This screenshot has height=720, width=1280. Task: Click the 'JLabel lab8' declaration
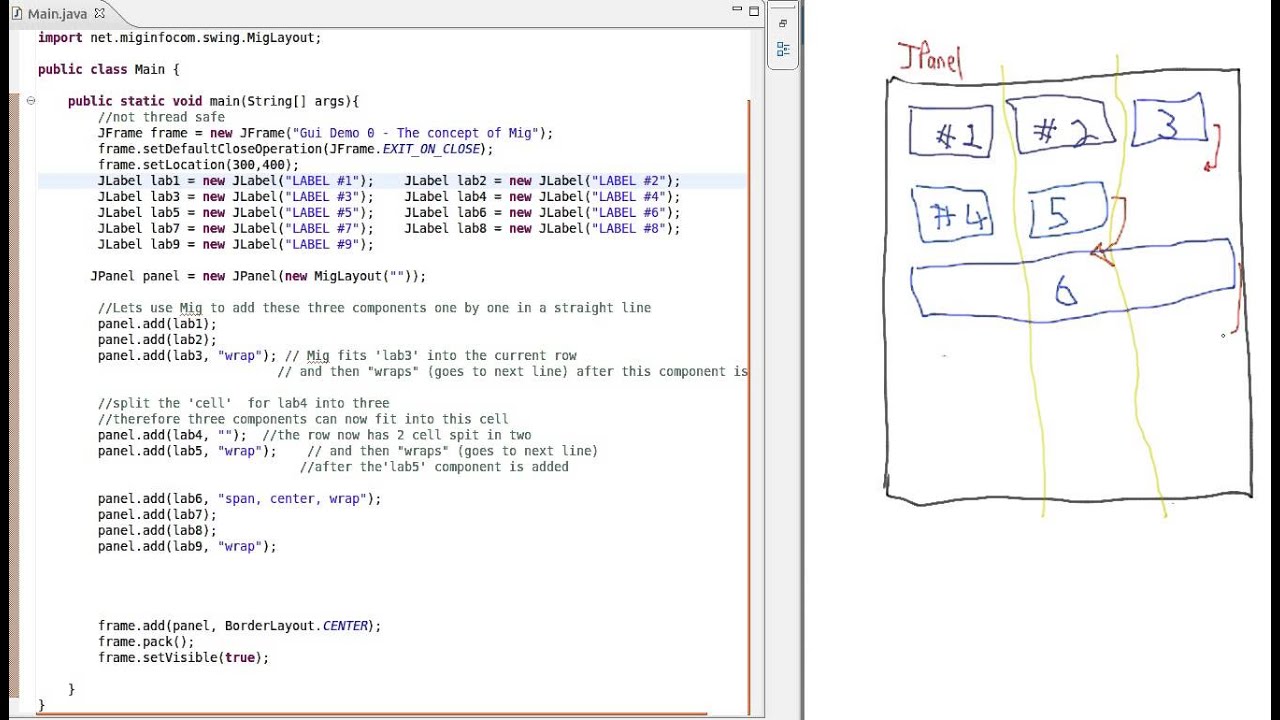[542, 229]
